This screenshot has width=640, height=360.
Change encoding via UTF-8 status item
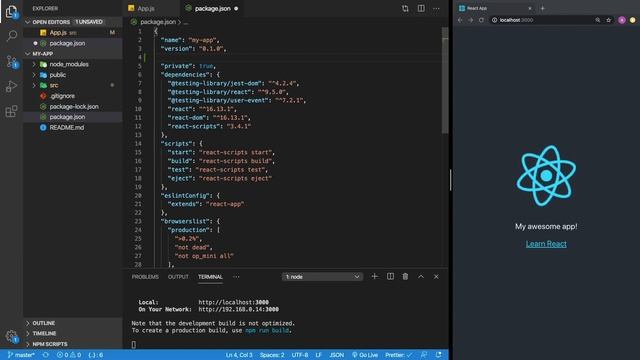click(300, 355)
